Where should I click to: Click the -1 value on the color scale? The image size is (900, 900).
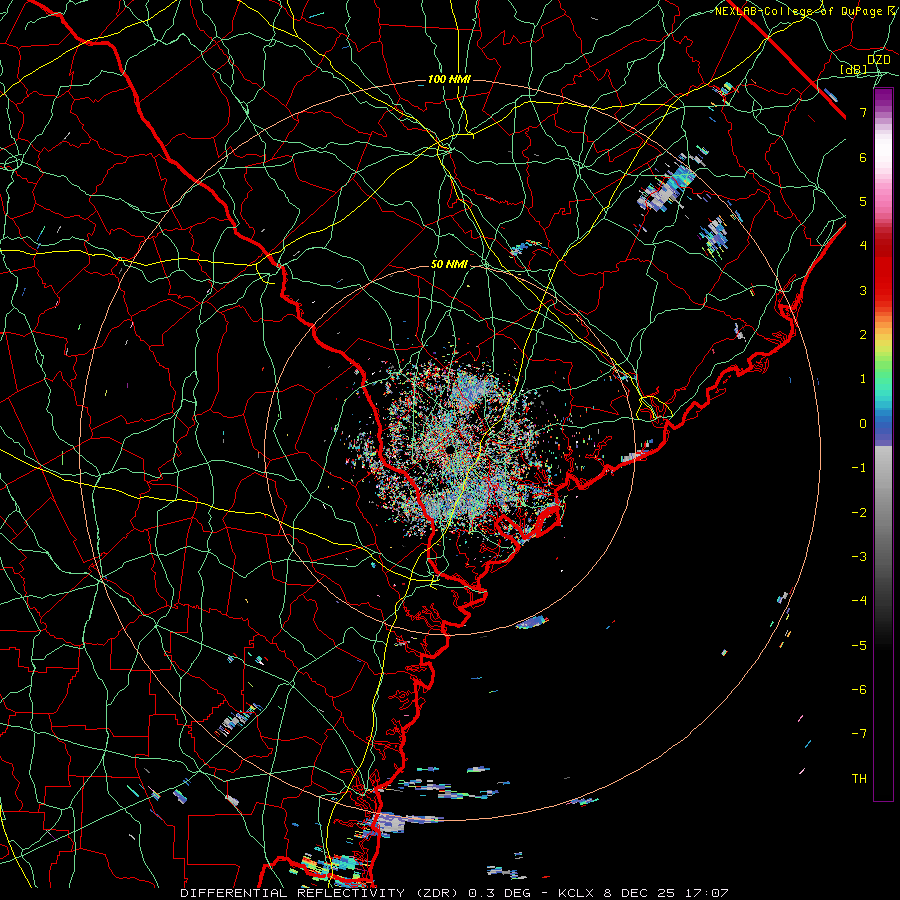click(x=859, y=468)
